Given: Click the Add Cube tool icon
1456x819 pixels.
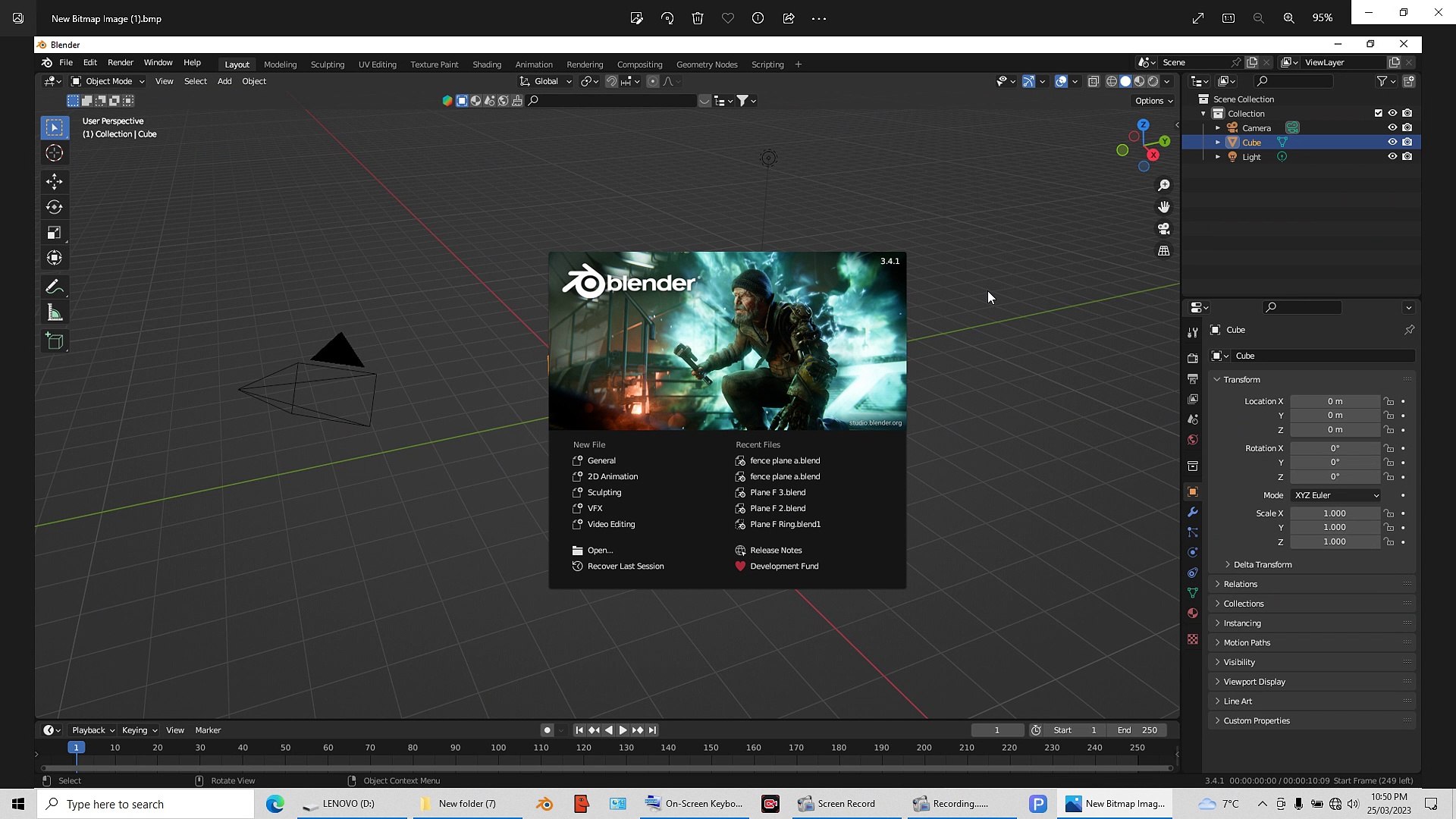Looking at the screenshot, I should click(54, 341).
